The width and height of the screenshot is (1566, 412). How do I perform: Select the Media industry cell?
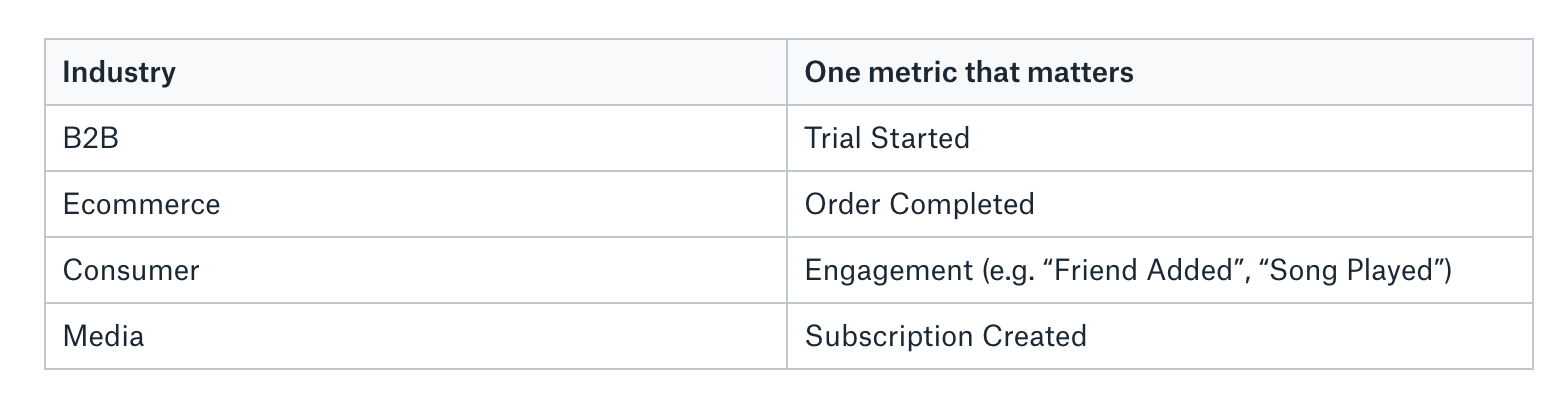coord(103,336)
